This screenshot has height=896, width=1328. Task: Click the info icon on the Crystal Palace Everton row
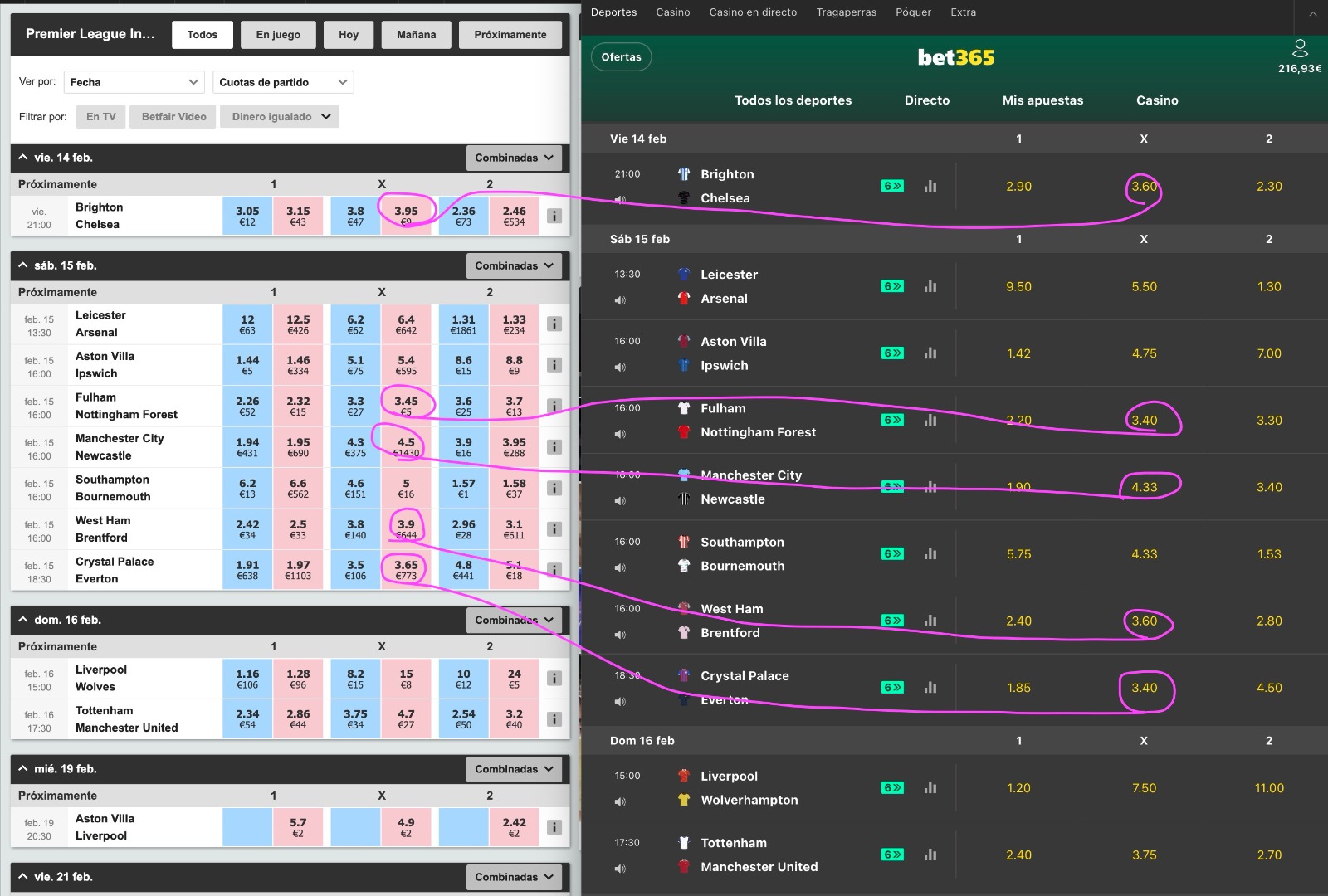coord(554,570)
